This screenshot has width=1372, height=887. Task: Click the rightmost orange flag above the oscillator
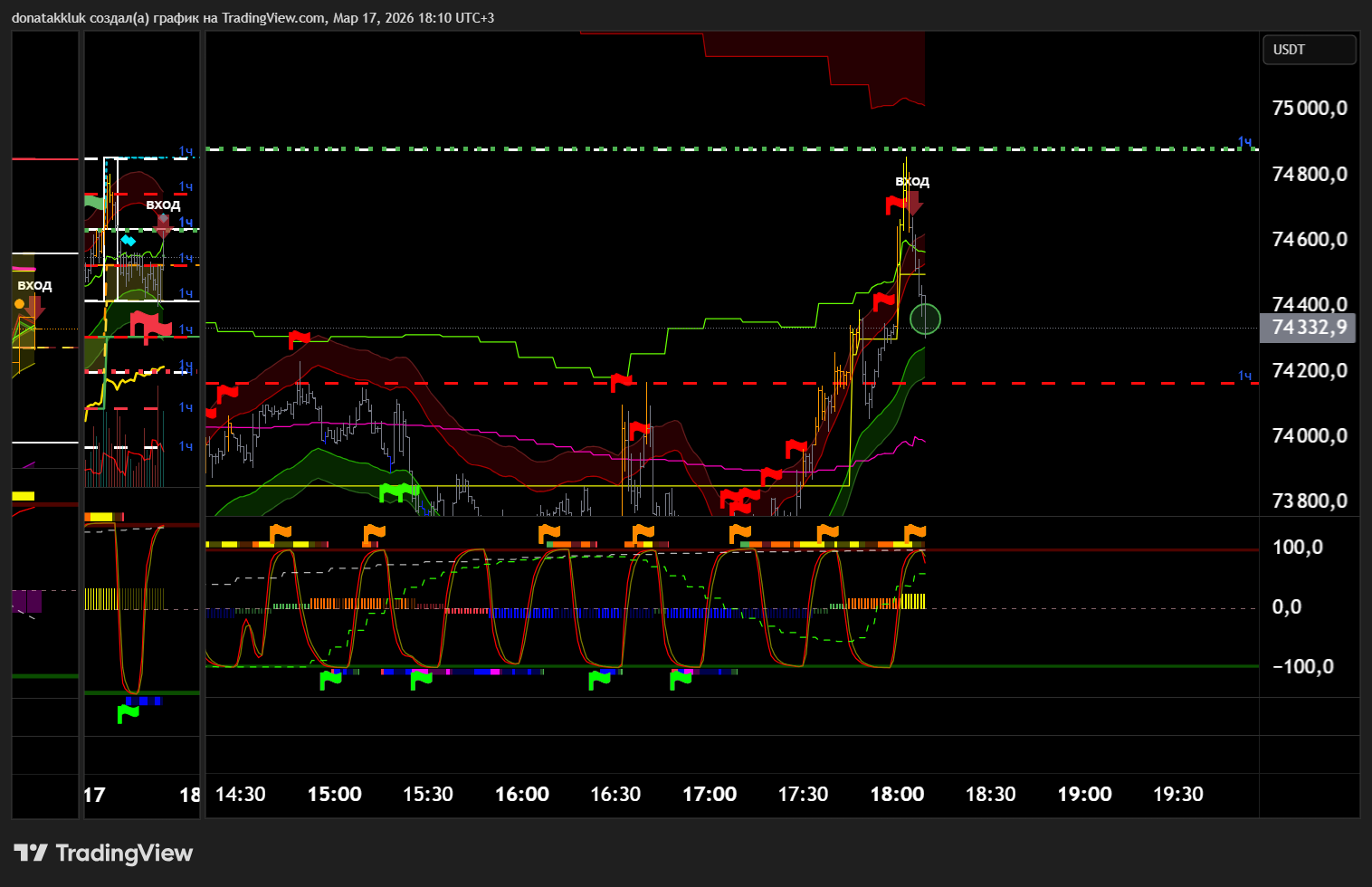tap(915, 532)
